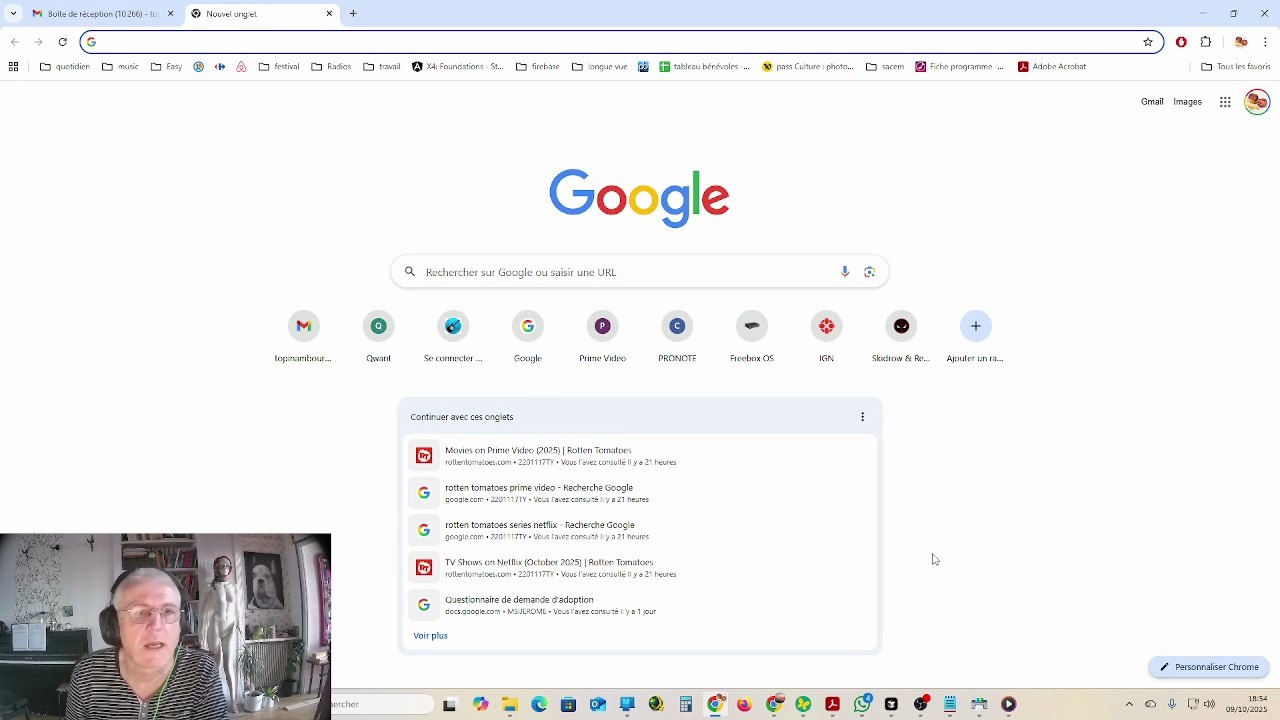Image resolution: width=1280 pixels, height=720 pixels.
Task: Click Voir plus under recent tabs
Action: click(x=430, y=636)
